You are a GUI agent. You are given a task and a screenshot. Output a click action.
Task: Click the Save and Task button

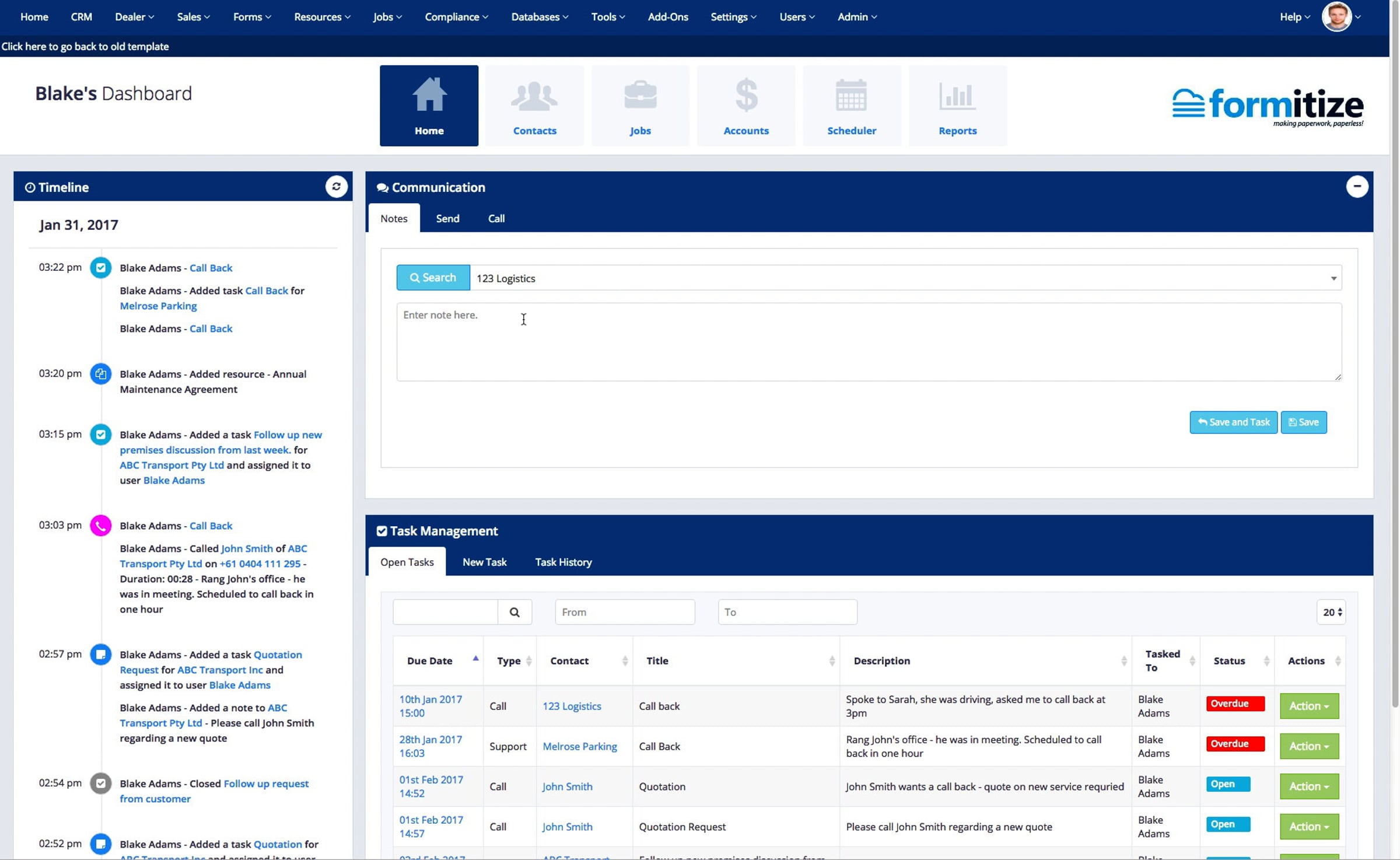[x=1233, y=422]
